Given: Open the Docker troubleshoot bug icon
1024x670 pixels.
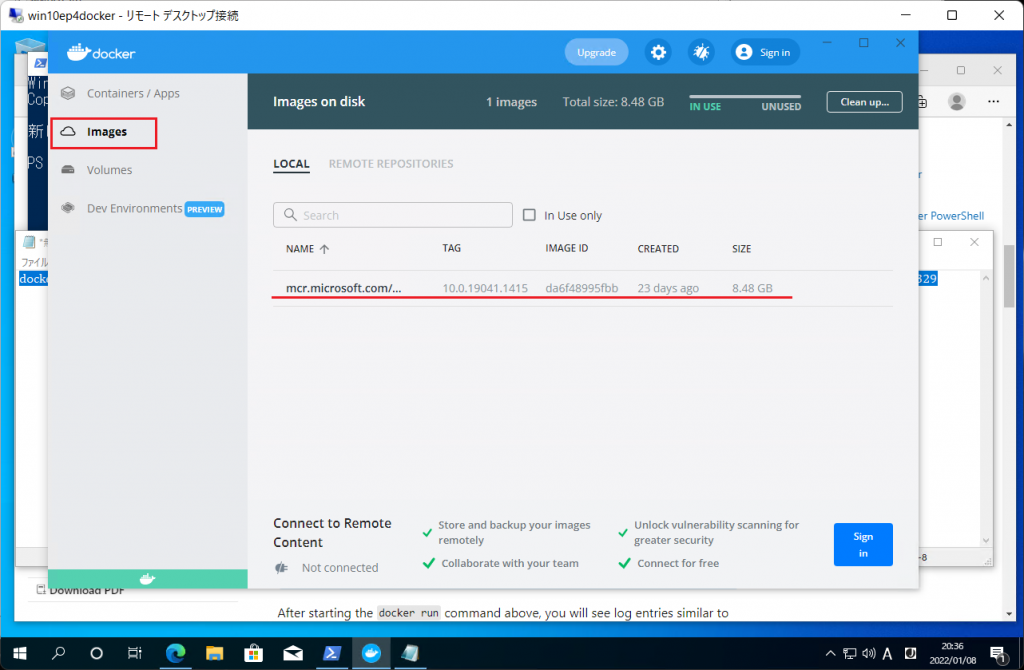Looking at the screenshot, I should [x=701, y=52].
